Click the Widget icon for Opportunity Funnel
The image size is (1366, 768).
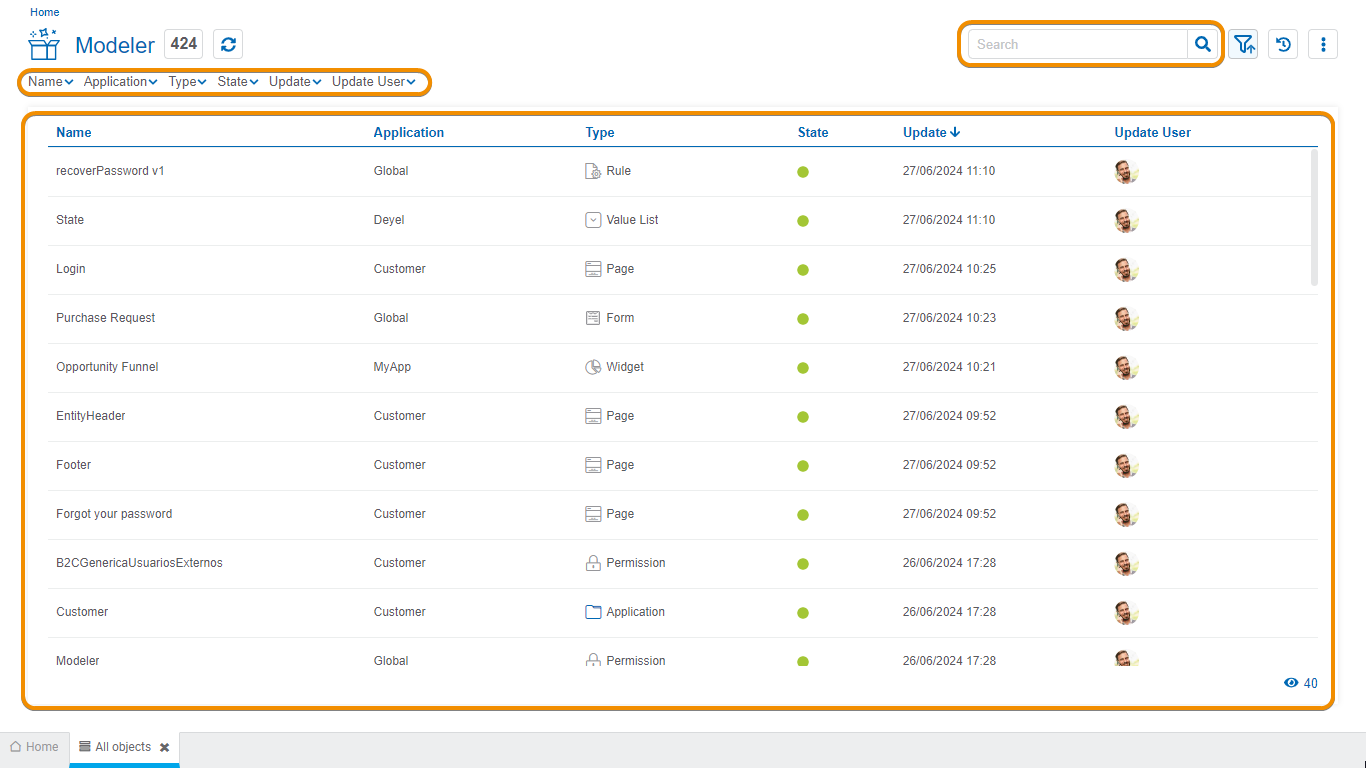593,367
